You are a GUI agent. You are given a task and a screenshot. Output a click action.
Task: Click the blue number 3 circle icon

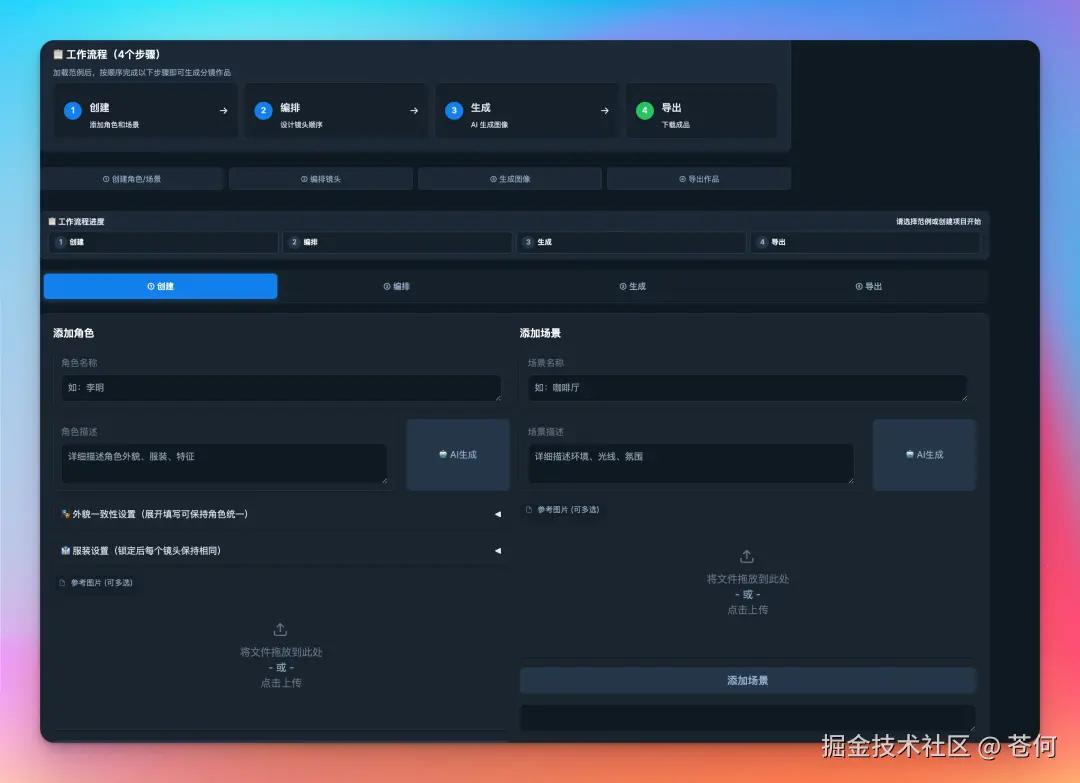454,110
